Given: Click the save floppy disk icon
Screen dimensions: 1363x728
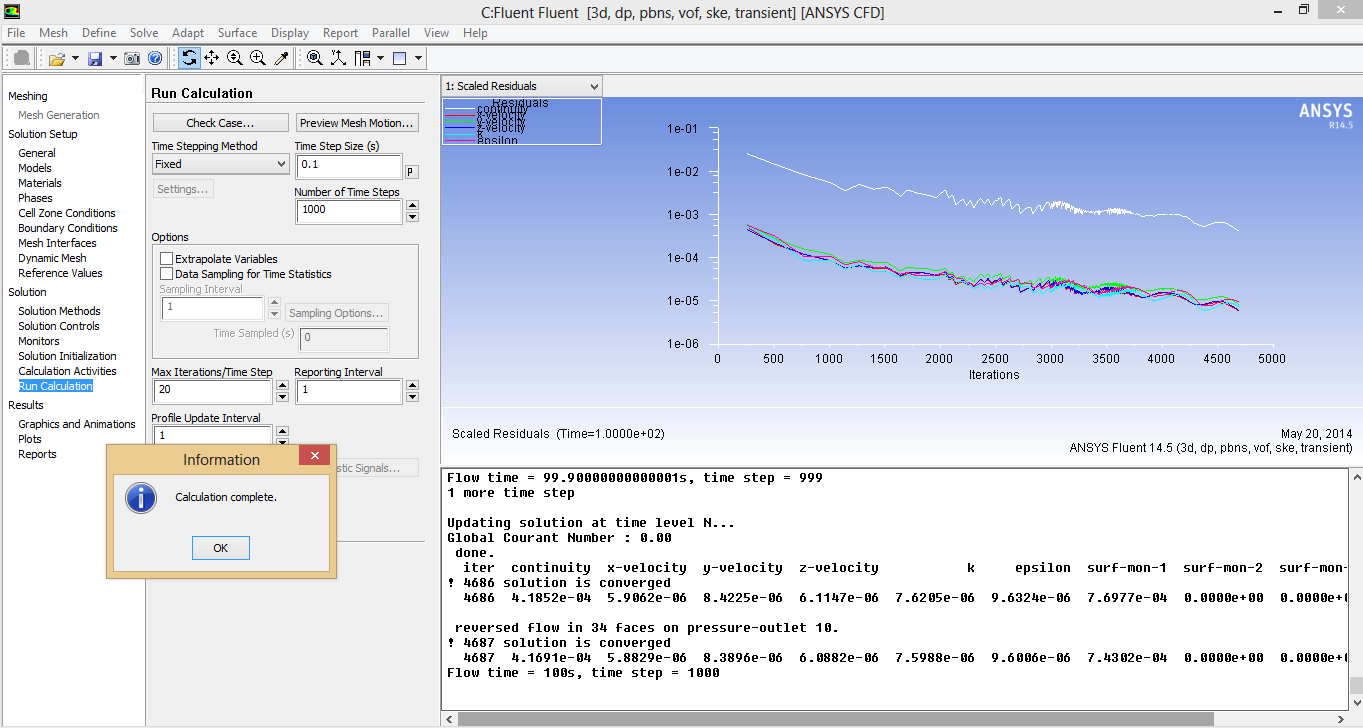Looking at the screenshot, I should [x=95, y=59].
